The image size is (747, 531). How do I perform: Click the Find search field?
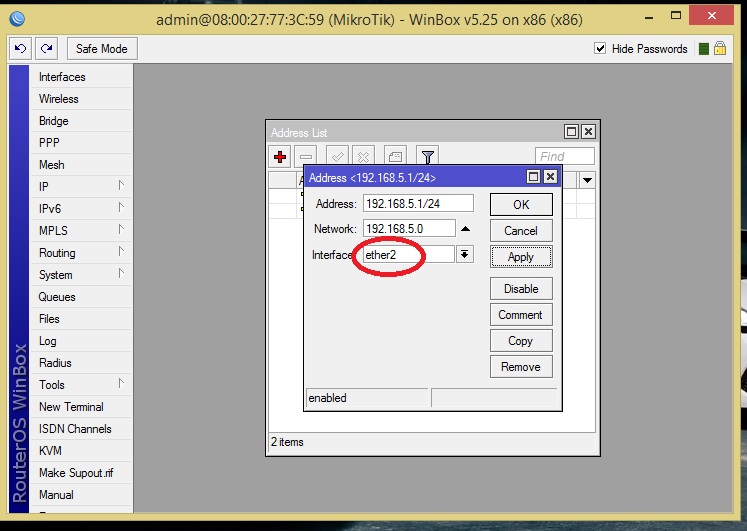[x=565, y=156]
